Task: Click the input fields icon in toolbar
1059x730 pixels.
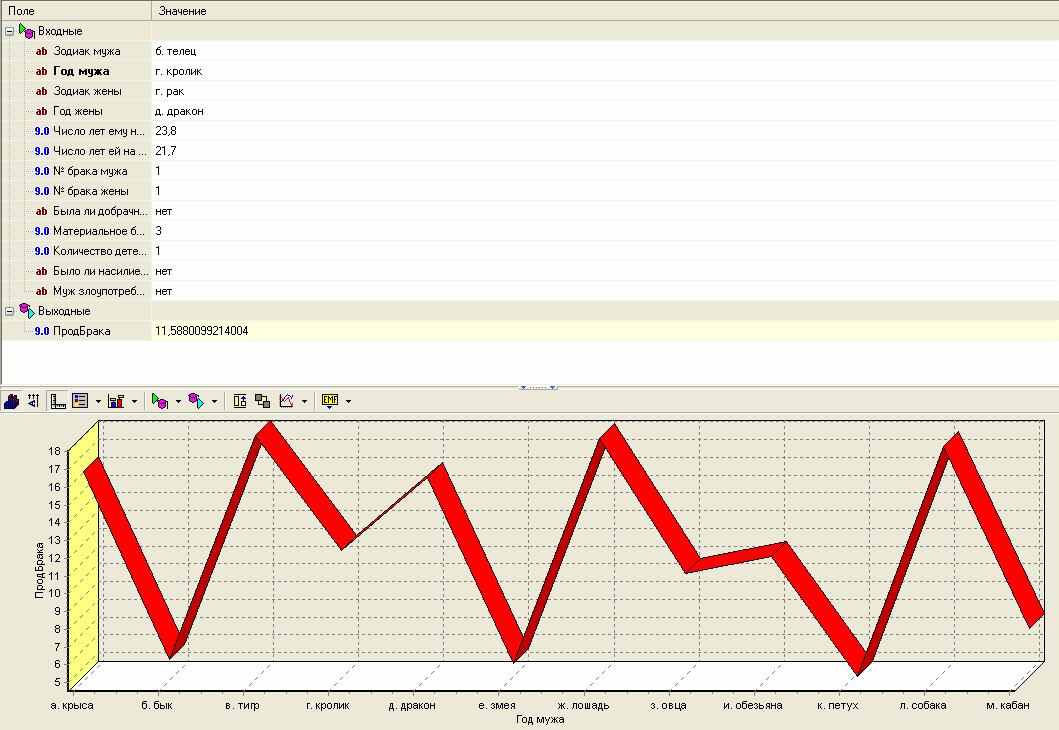Action: click(160, 401)
